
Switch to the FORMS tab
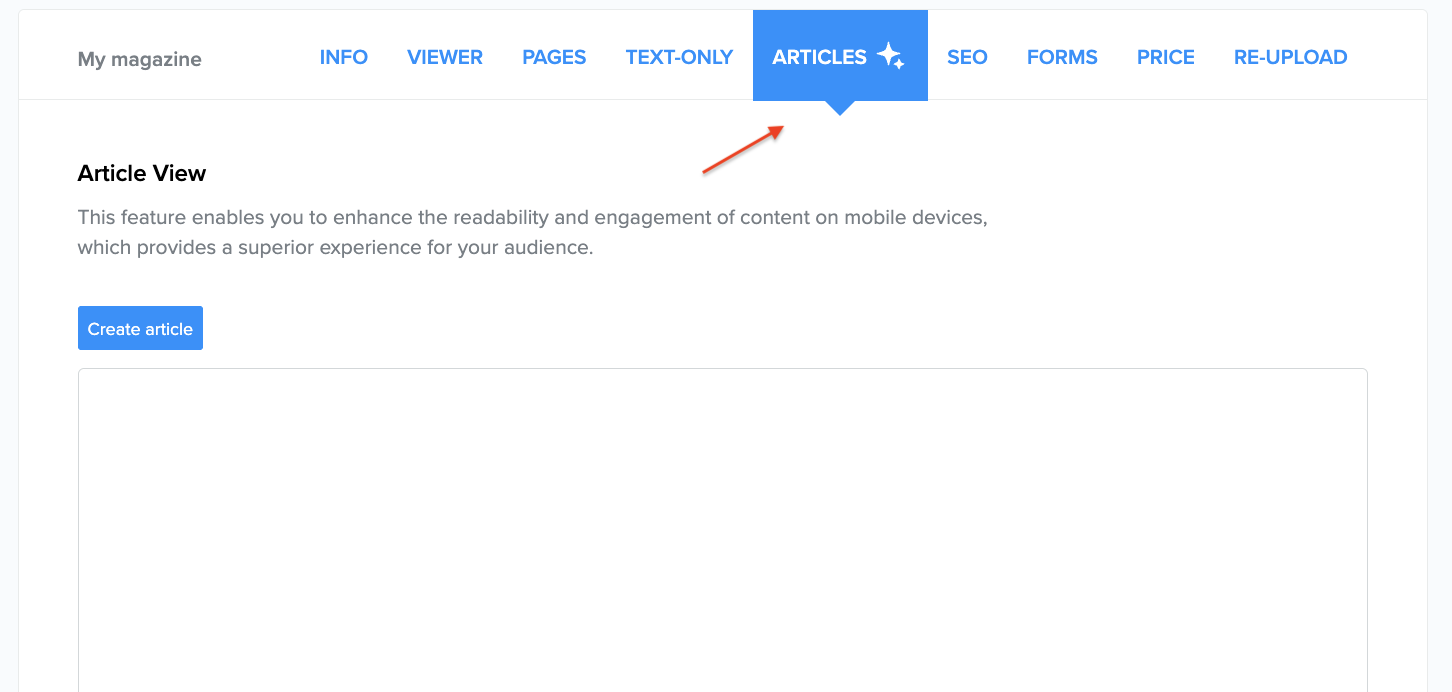point(1061,57)
